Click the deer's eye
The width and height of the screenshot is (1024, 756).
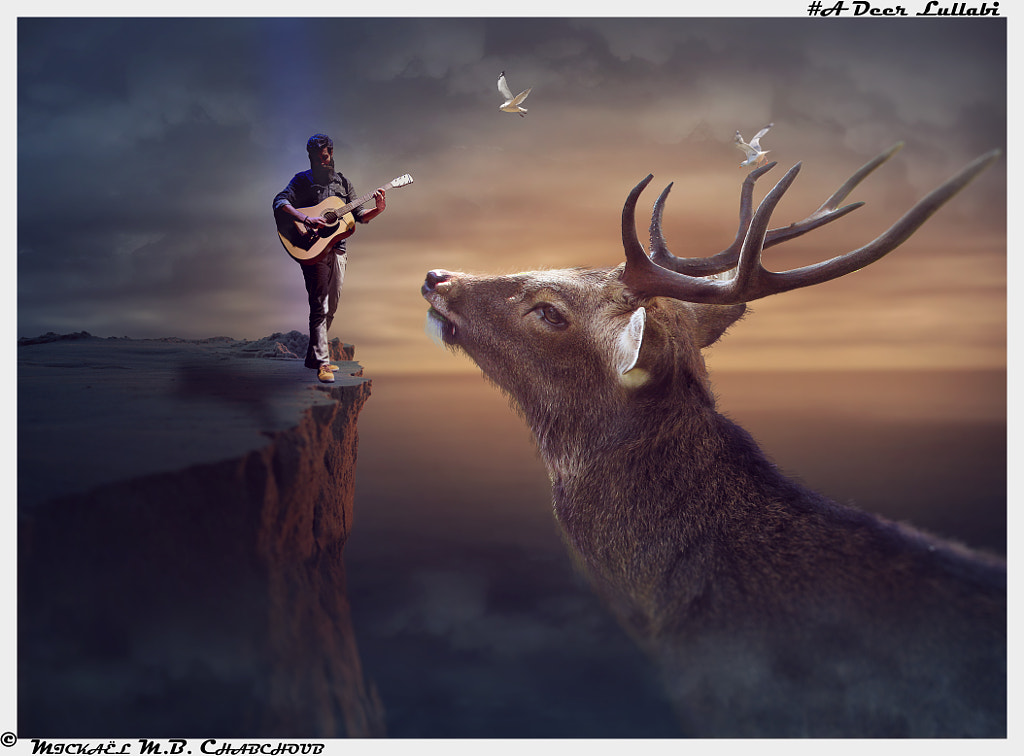(x=551, y=315)
